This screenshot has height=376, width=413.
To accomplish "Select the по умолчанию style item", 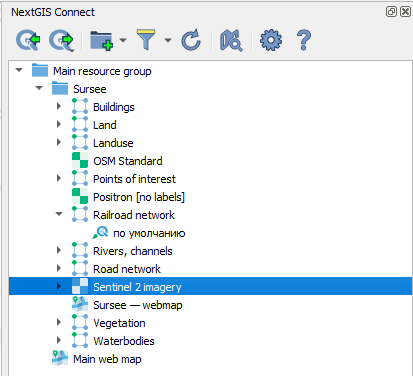I will pos(149,233).
